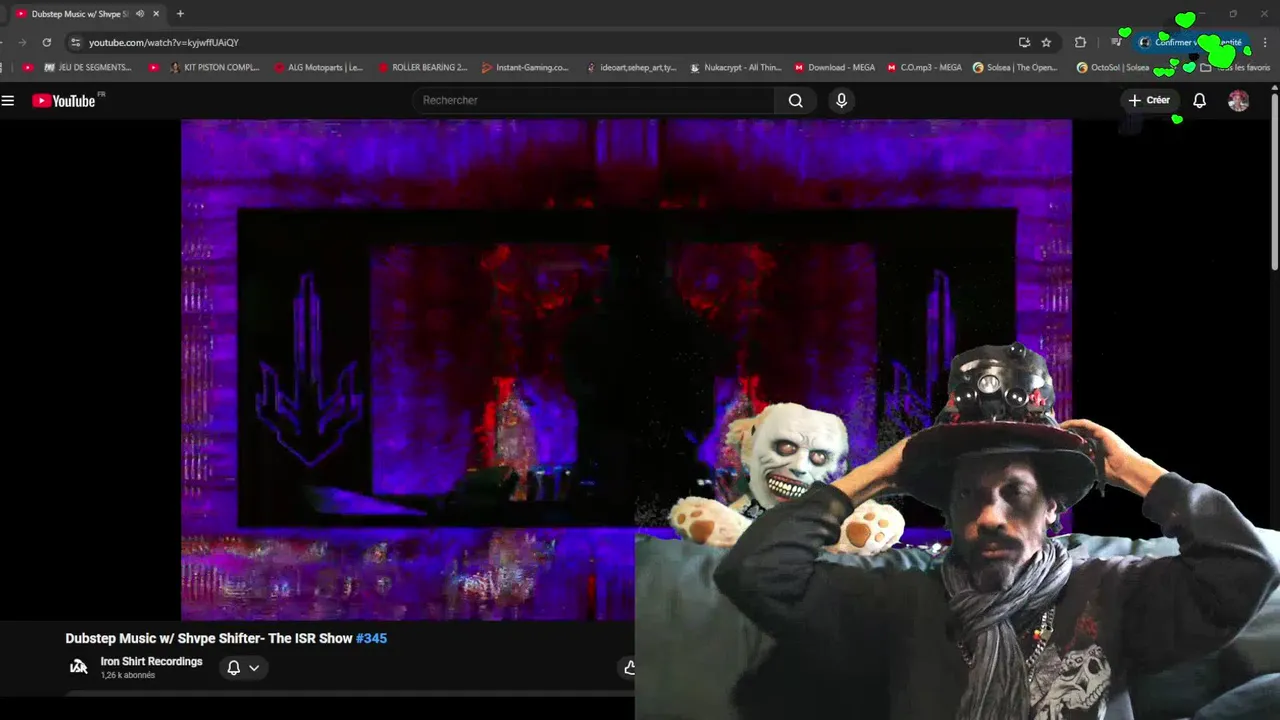
Task: Go forward with browser arrow
Action: (x=21, y=42)
